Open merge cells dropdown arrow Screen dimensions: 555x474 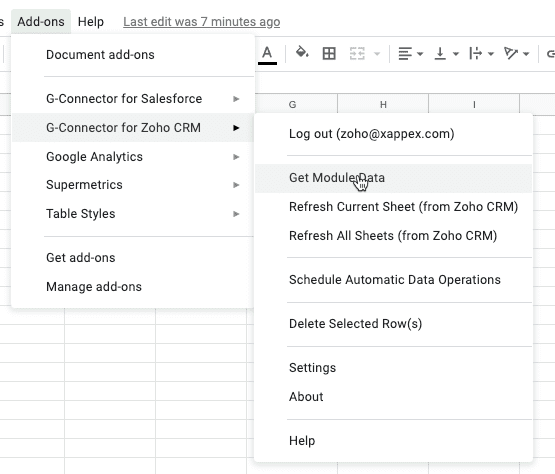[377, 54]
